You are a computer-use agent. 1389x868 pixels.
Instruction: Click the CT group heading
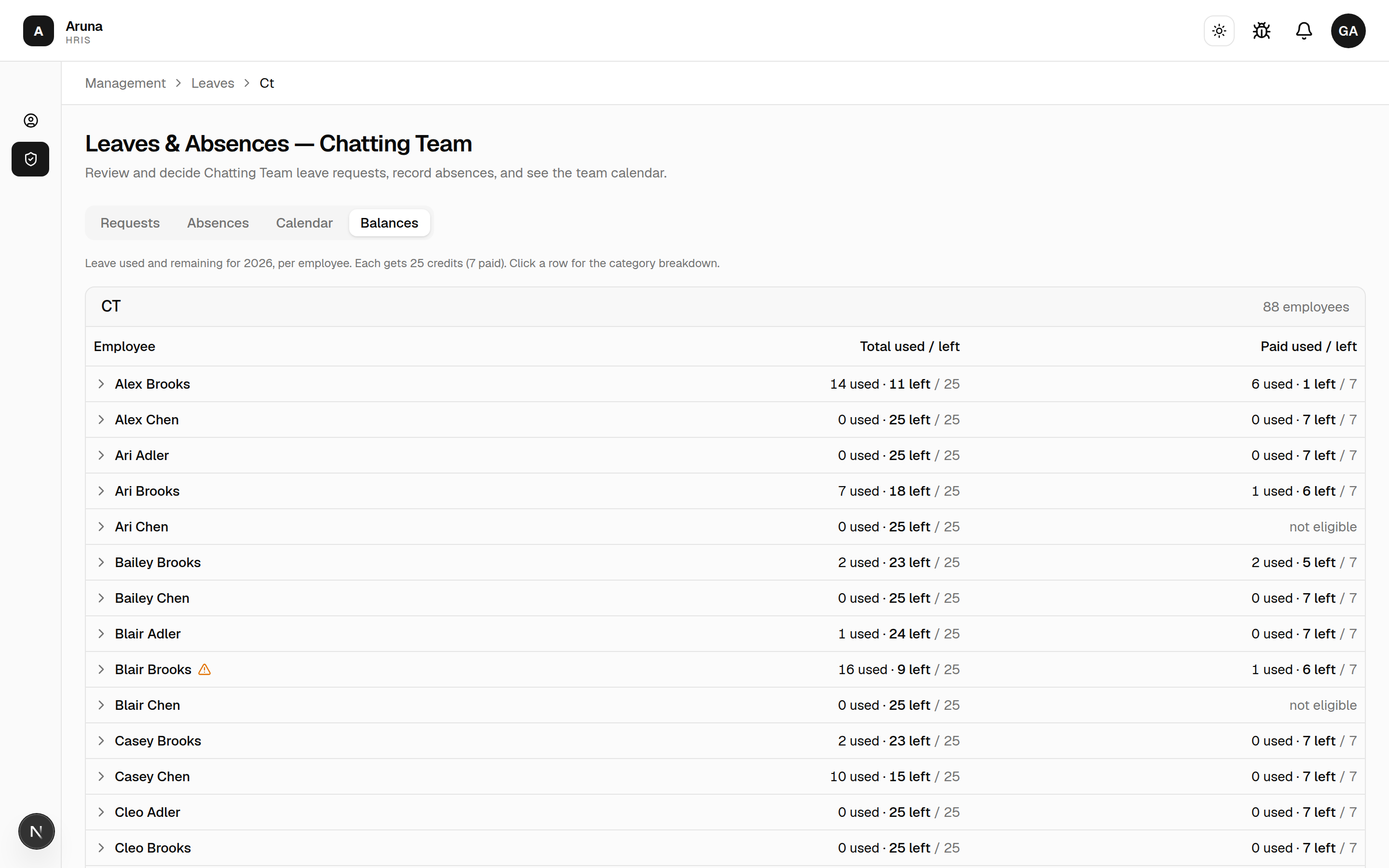[111, 307]
